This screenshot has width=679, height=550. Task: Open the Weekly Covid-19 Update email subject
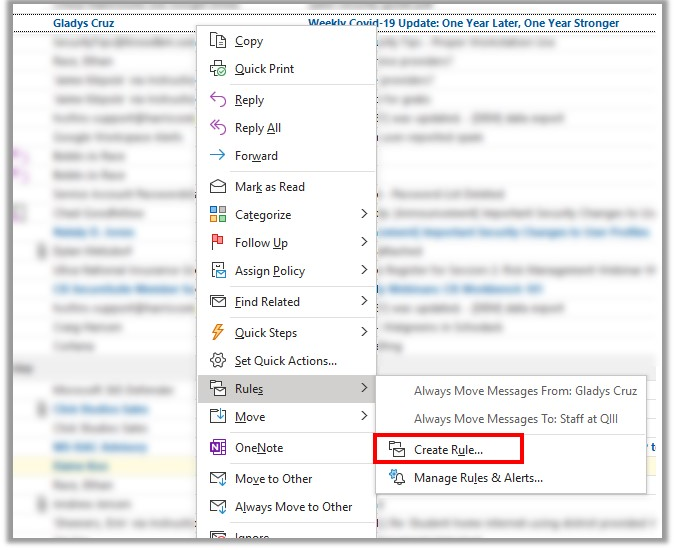point(463,23)
